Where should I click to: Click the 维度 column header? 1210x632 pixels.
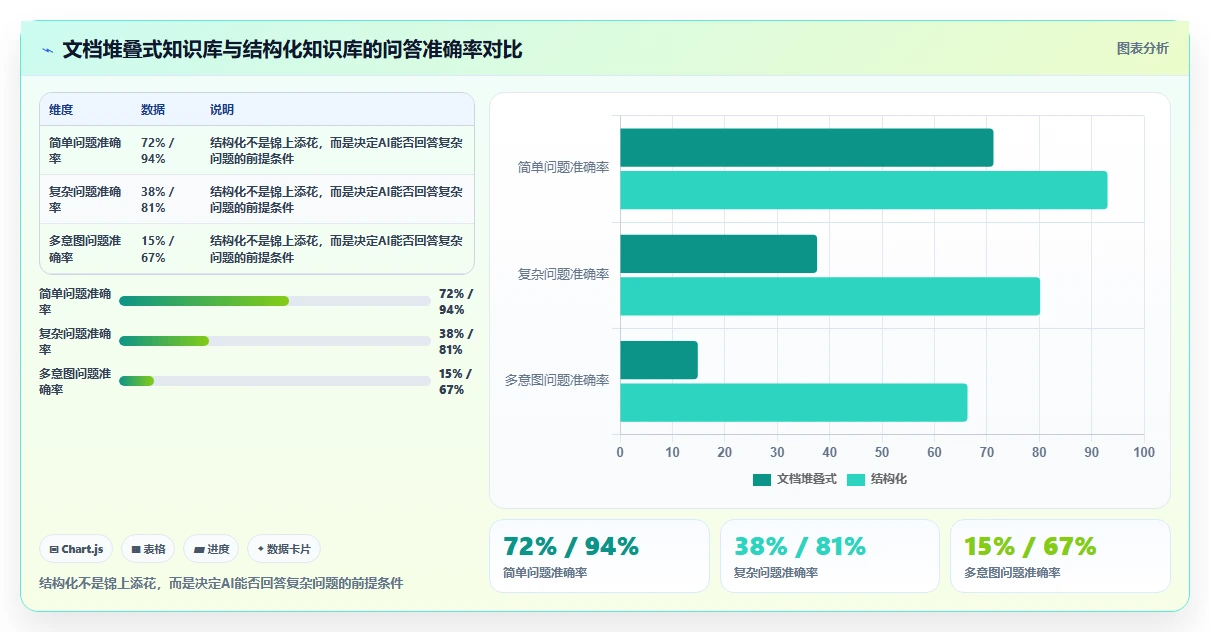[x=61, y=110]
